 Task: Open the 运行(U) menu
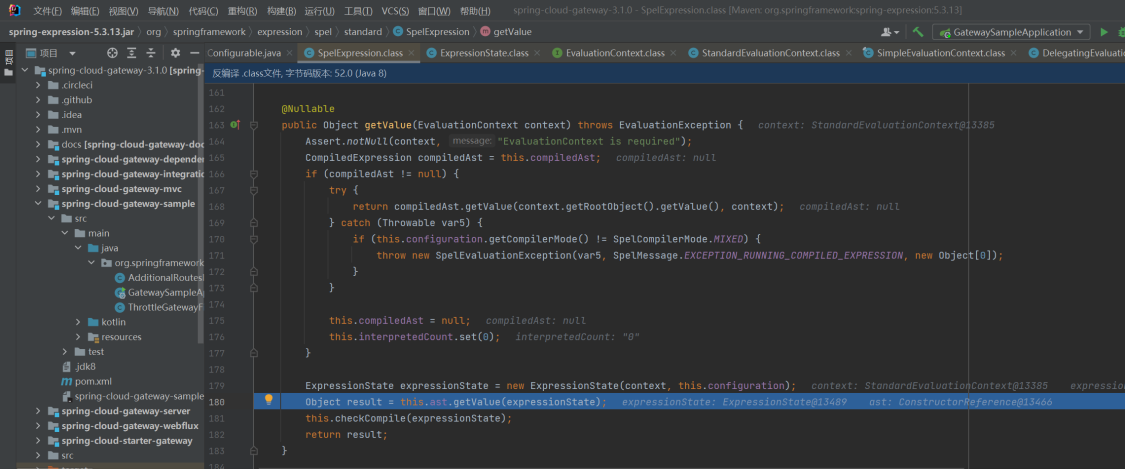320,11
